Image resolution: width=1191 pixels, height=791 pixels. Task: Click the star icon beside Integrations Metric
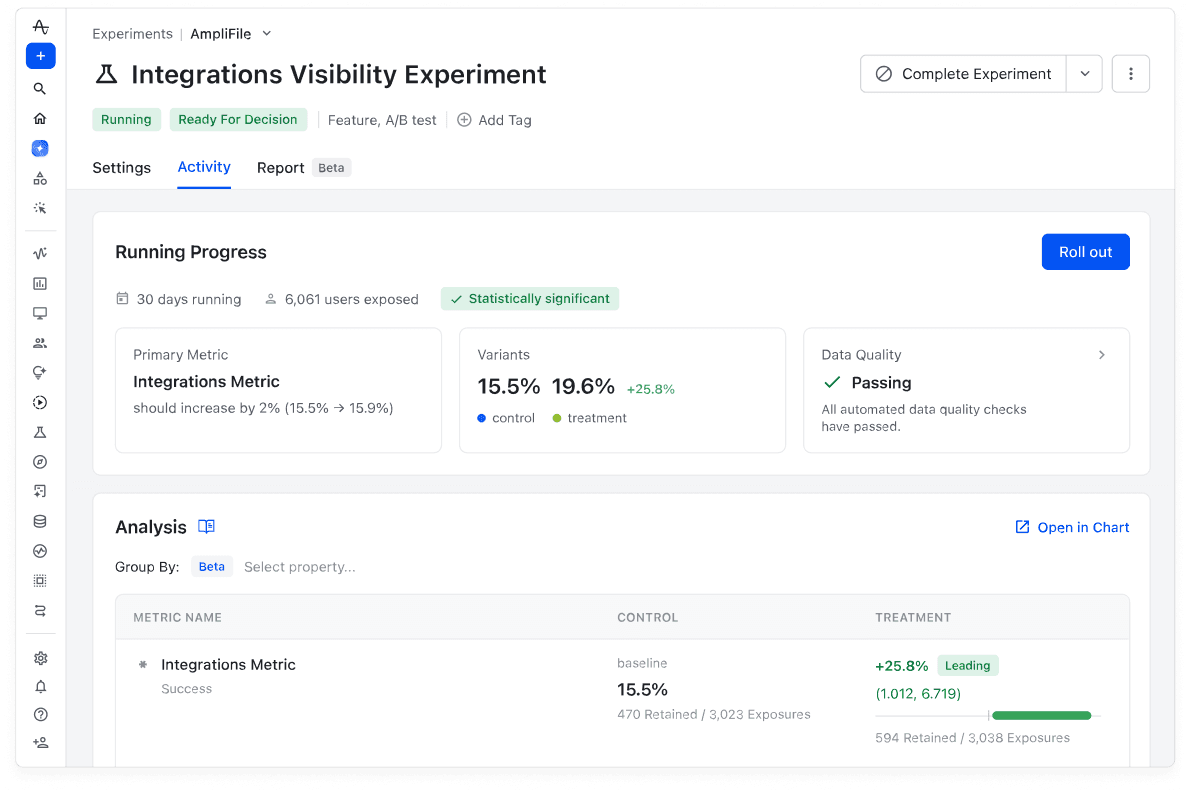[142, 665]
